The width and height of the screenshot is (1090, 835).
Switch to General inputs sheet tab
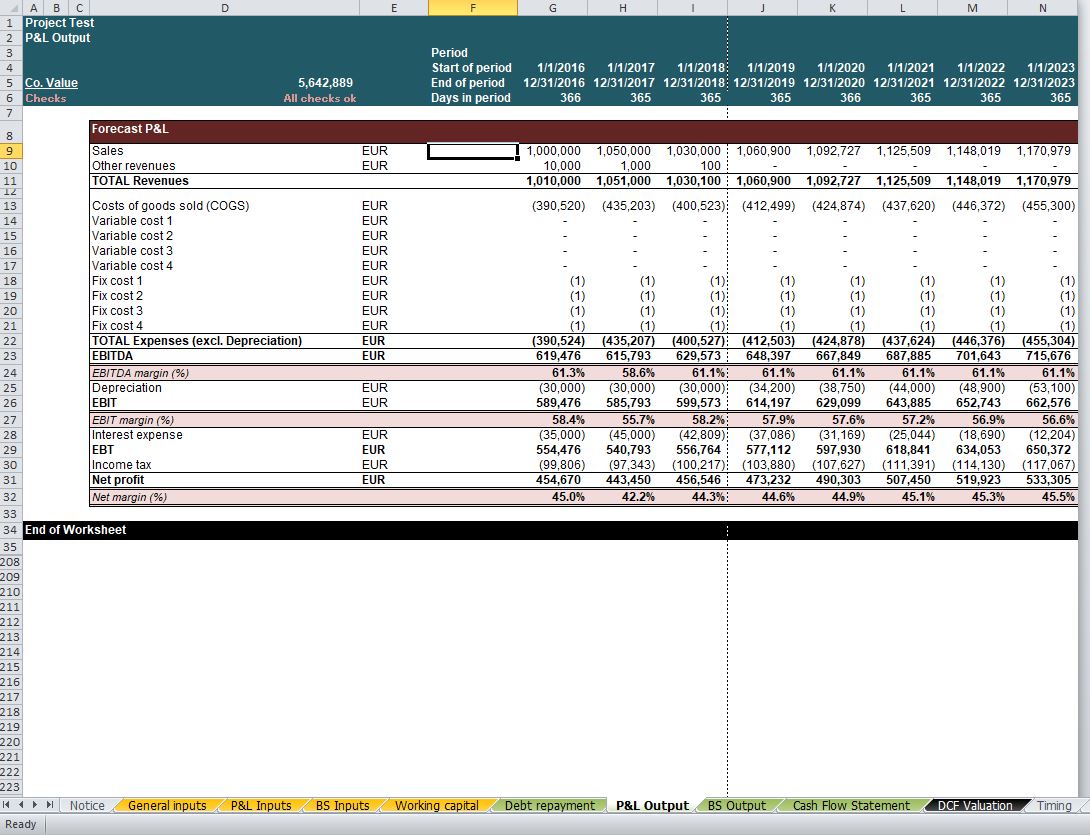167,805
